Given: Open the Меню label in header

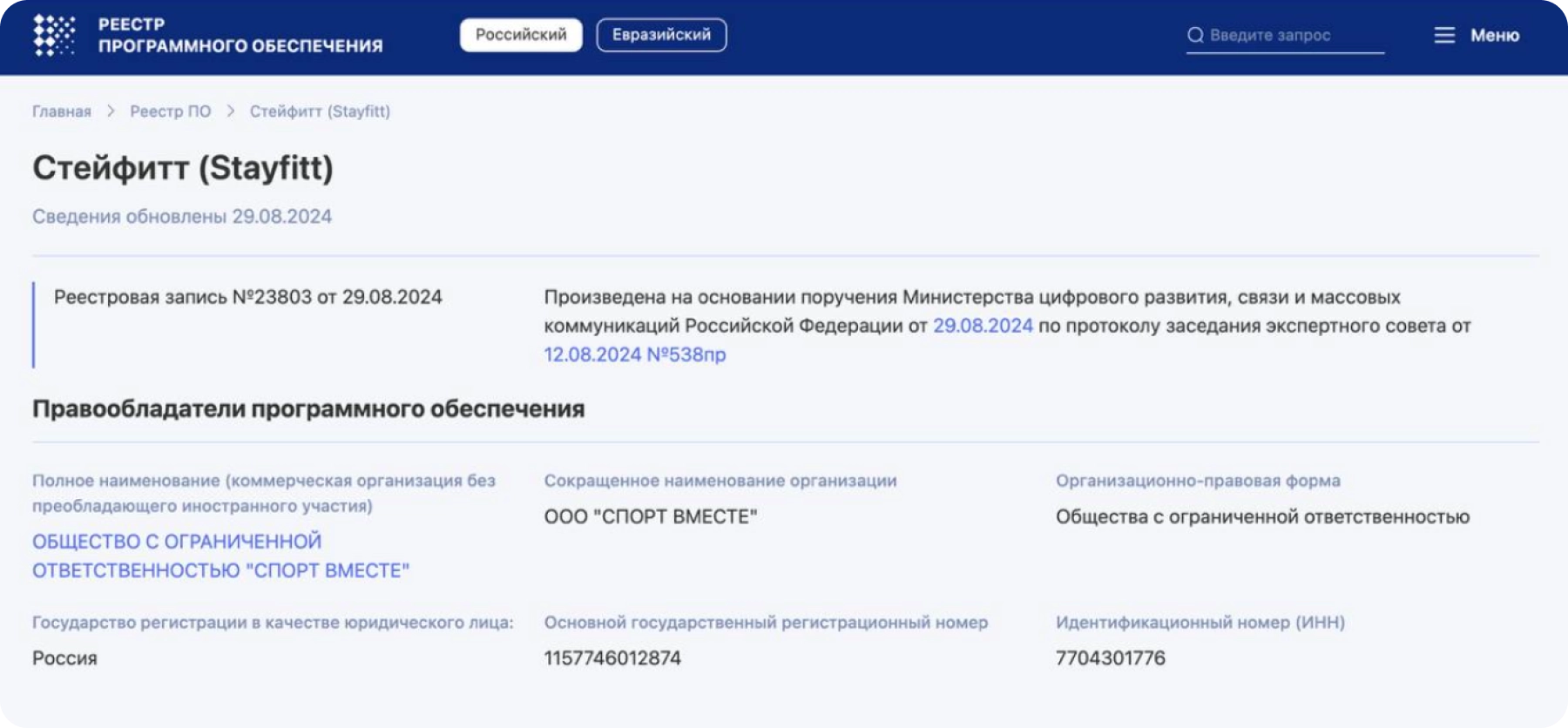Looking at the screenshot, I should click(x=1495, y=36).
